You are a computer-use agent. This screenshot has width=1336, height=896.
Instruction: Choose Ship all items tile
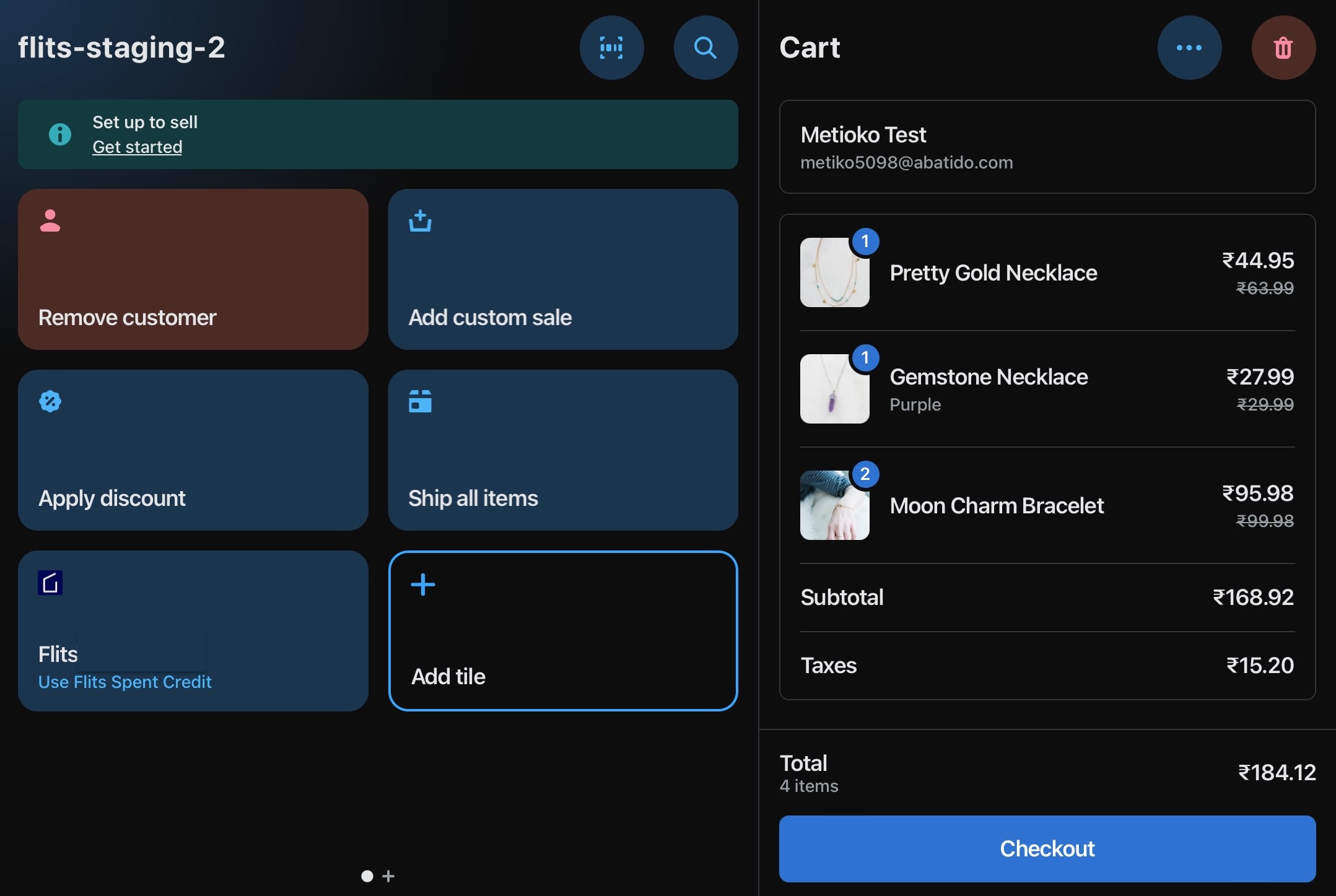pyautogui.click(x=562, y=450)
